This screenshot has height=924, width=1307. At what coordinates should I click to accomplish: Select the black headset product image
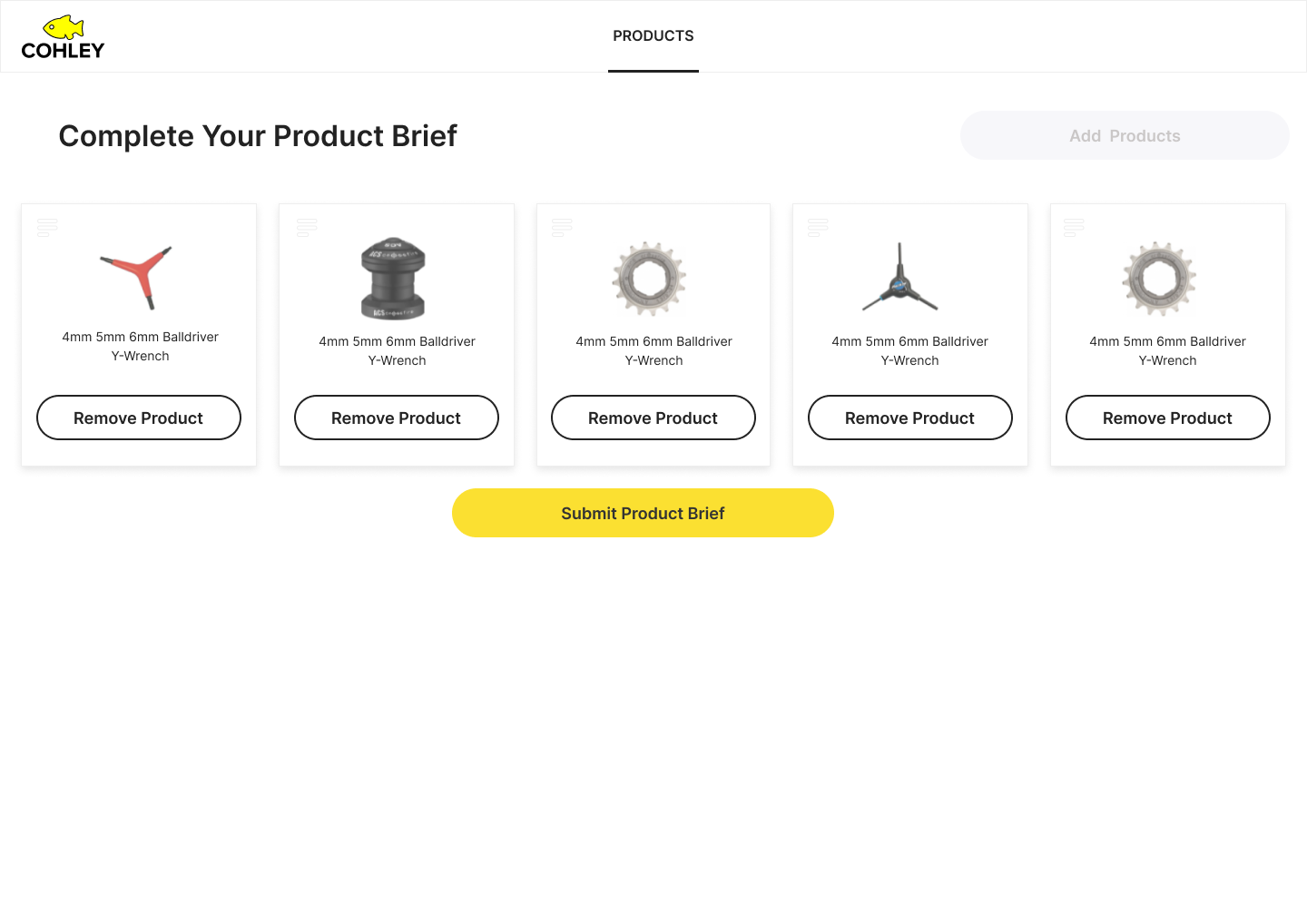click(393, 279)
